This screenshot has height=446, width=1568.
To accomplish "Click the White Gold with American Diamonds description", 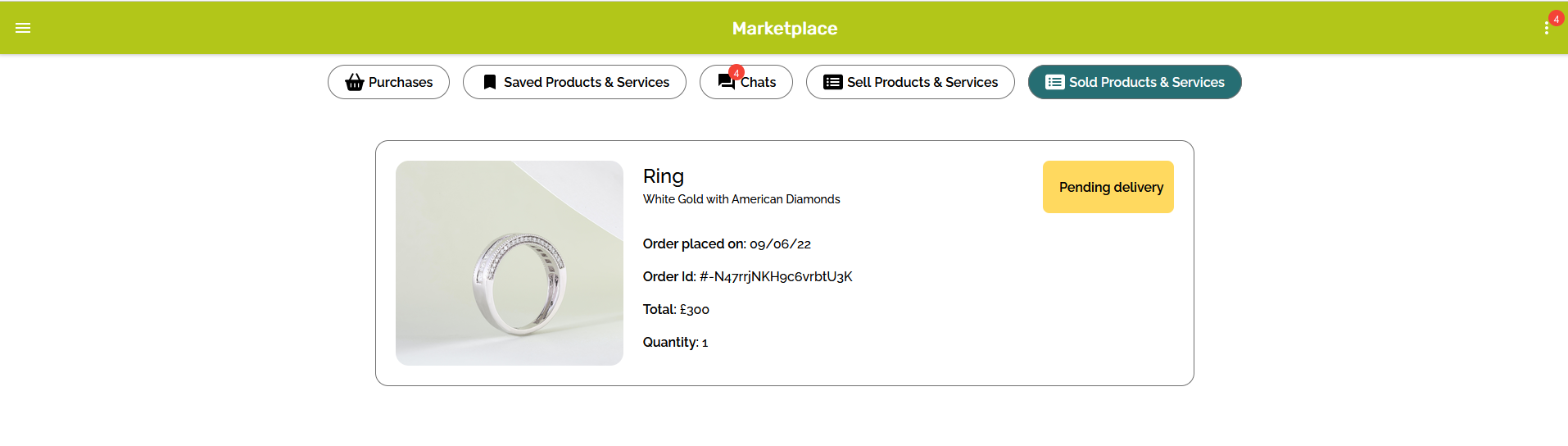I will (741, 199).
